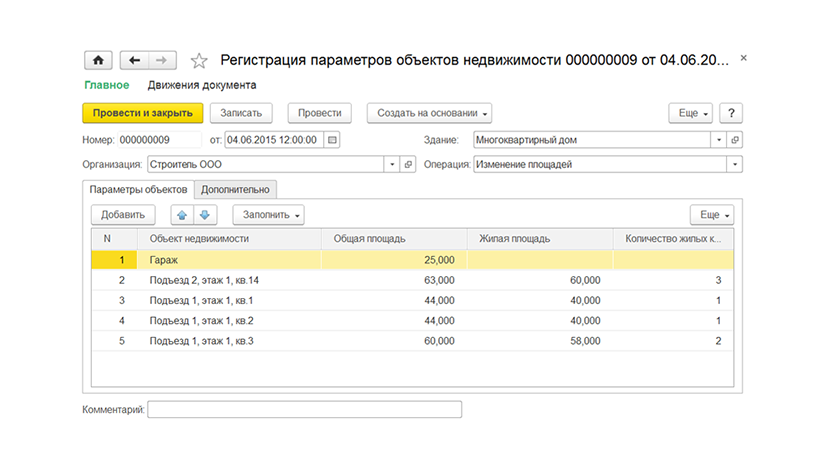Select the Гараж row
The width and height of the screenshot is (830, 469).
click(412, 260)
